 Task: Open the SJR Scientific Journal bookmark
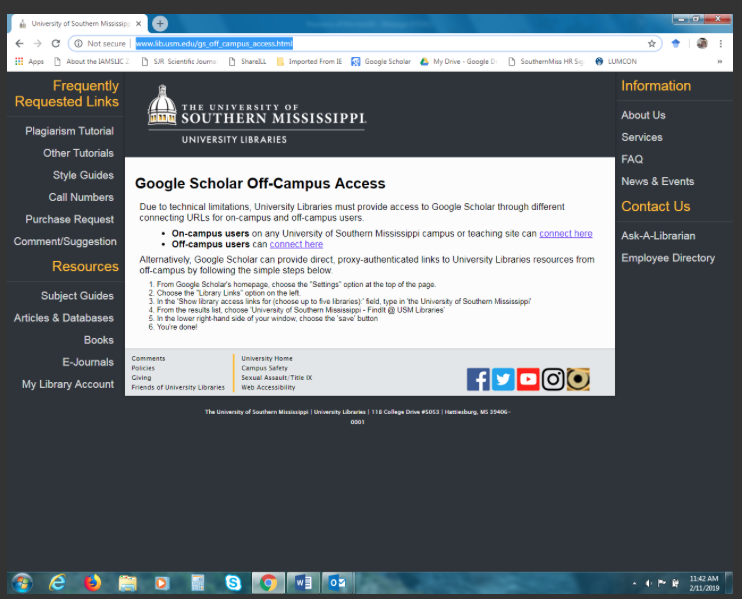[x=179, y=62]
